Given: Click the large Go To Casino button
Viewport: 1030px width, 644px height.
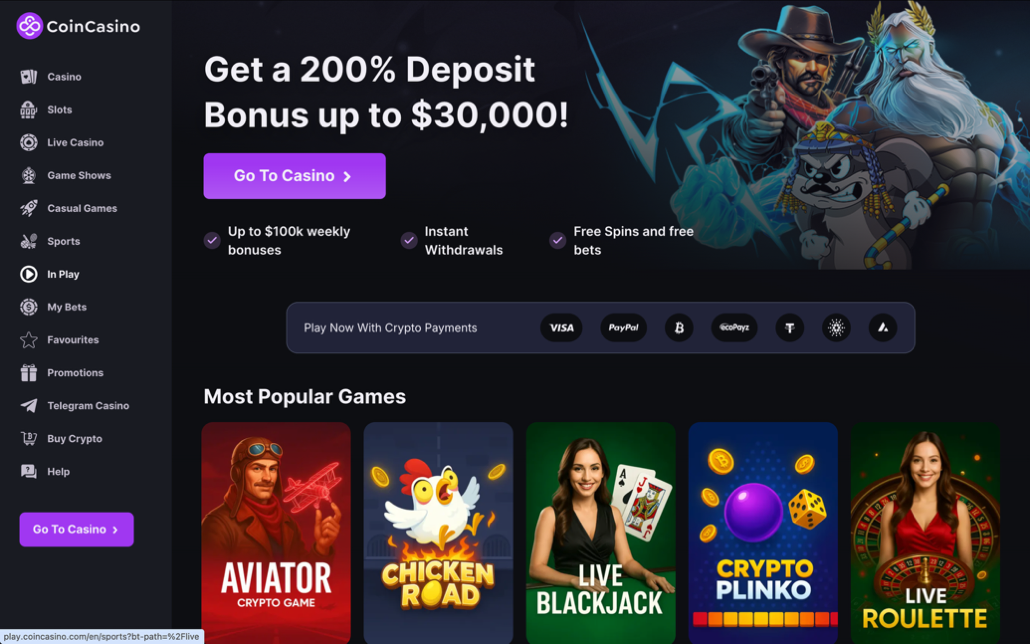Looking at the screenshot, I should [x=294, y=176].
